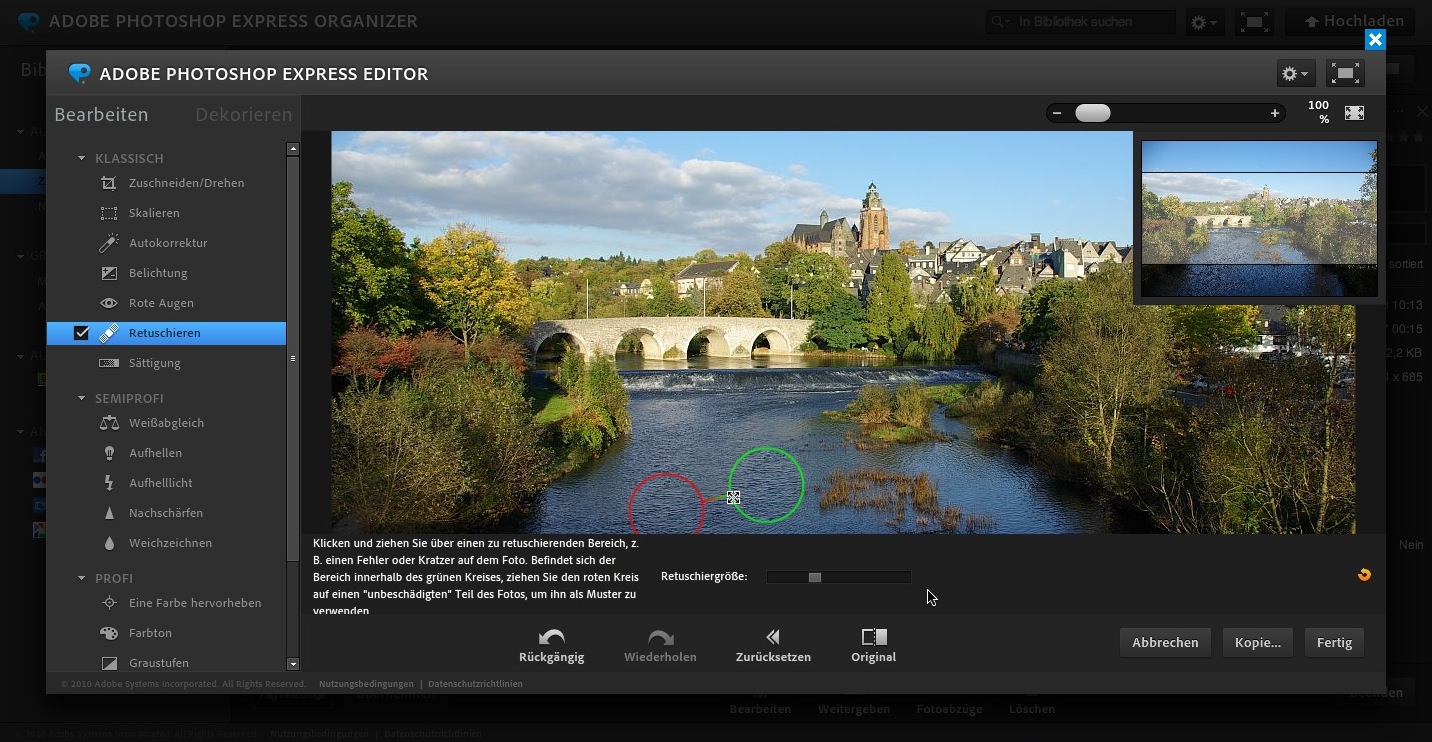Click the orange reset retouch arrow icon
Viewport: 1432px width, 742px height.
coord(1364,575)
